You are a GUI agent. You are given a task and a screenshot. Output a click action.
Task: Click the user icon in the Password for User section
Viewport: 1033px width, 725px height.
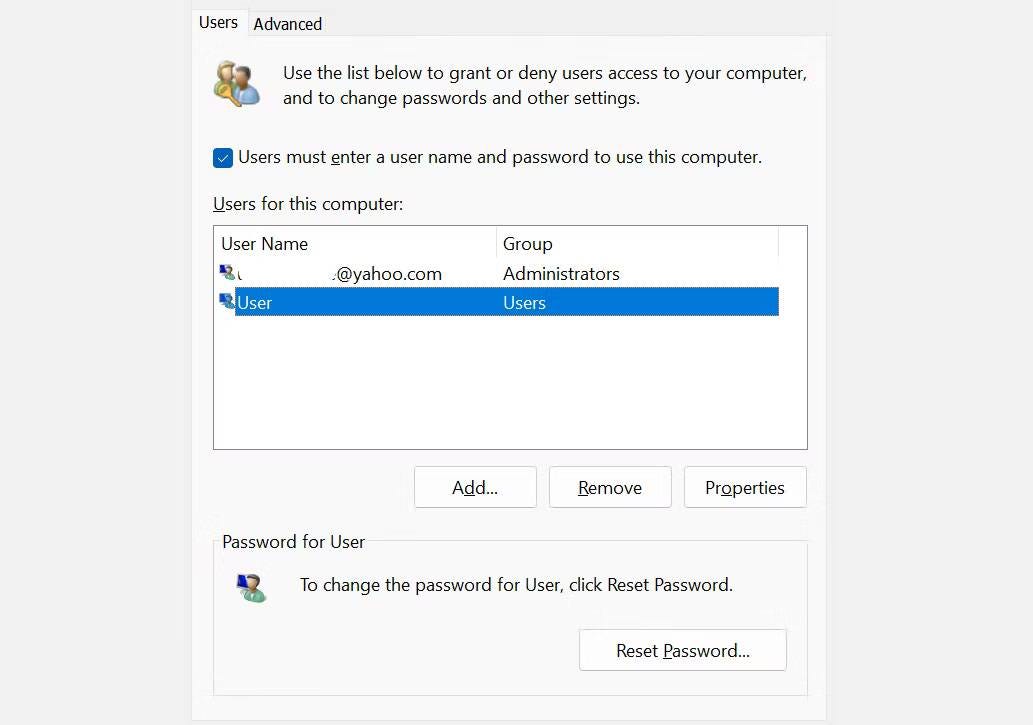[250, 587]
